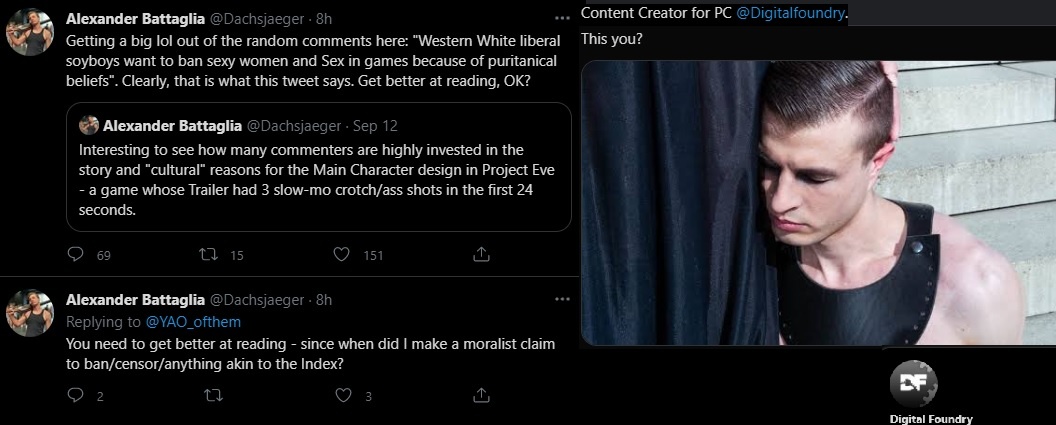
Task: Open more options on the first tweet
Action: pyautogui.click(x=562, y=18)
